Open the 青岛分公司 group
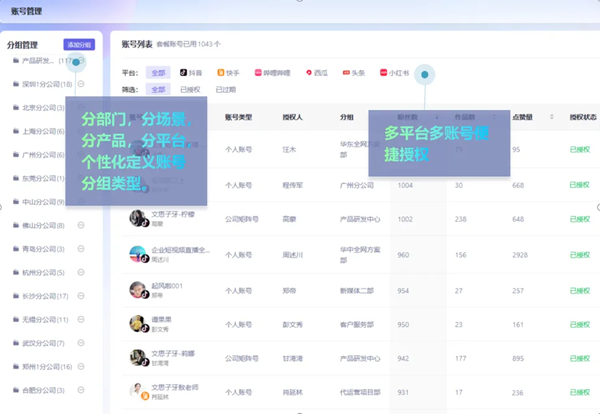Image resolution: width=600 pixels, height=414 pixels. click(39, 249)
